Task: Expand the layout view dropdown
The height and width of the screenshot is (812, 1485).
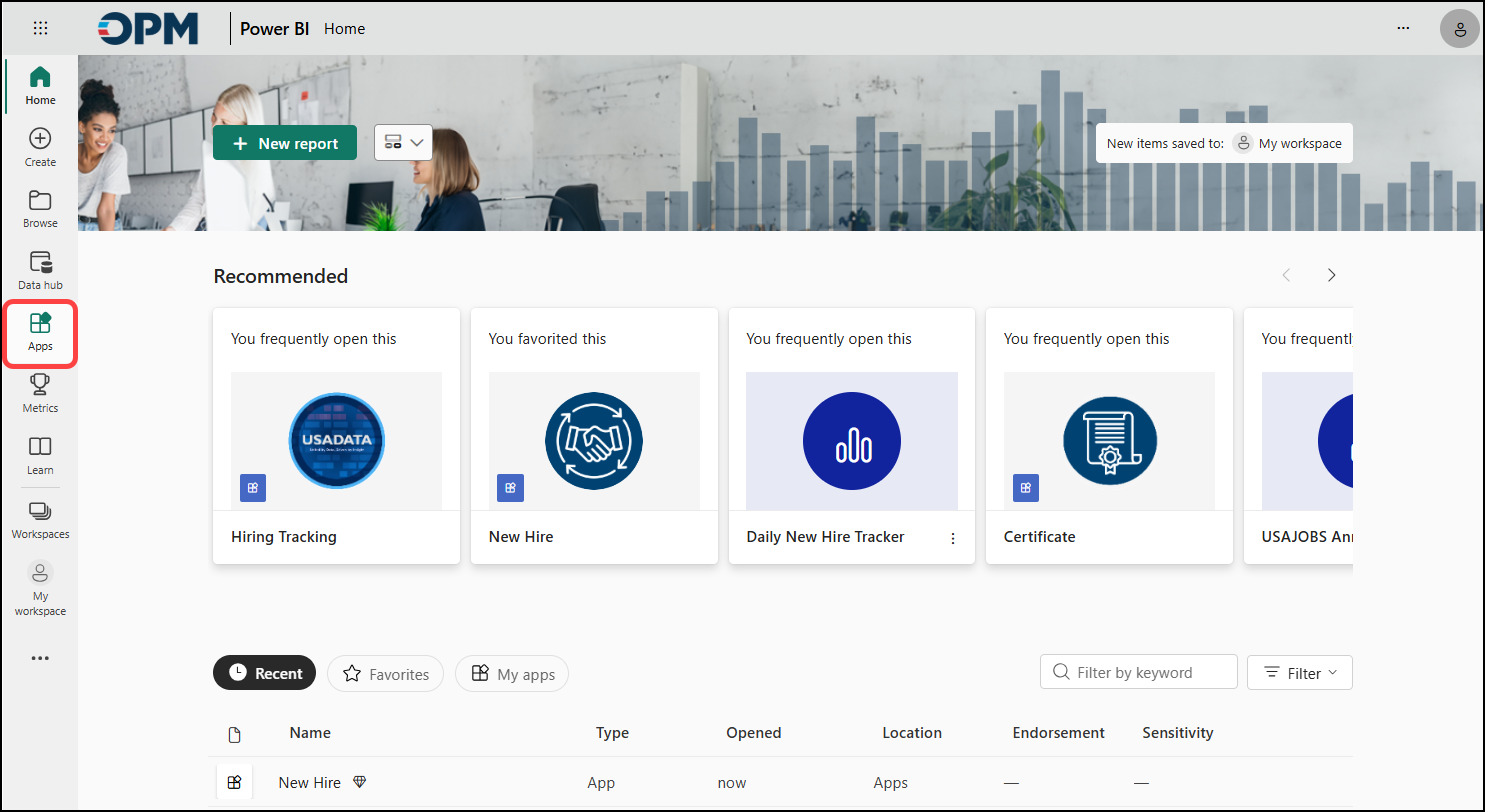Action: [x=404, y=143]
